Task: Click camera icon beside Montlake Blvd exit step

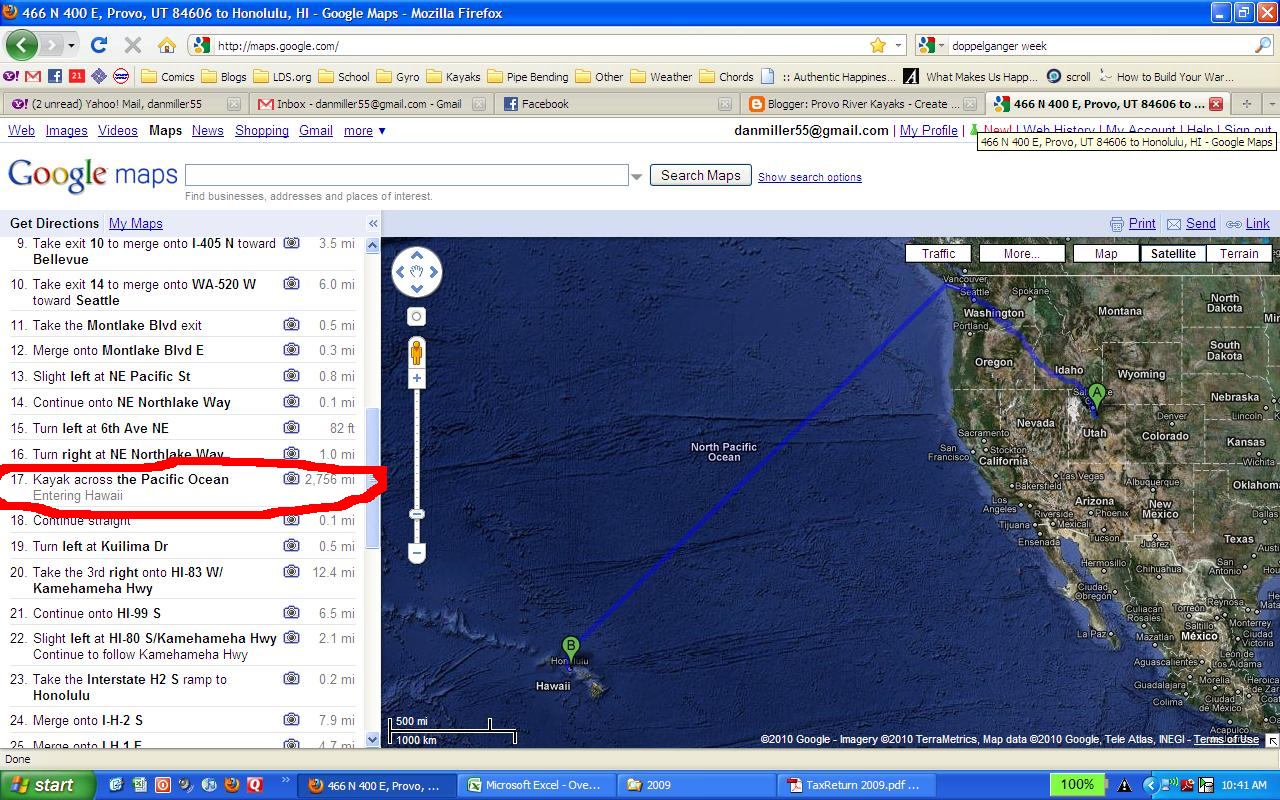Action: pos(291,324)
